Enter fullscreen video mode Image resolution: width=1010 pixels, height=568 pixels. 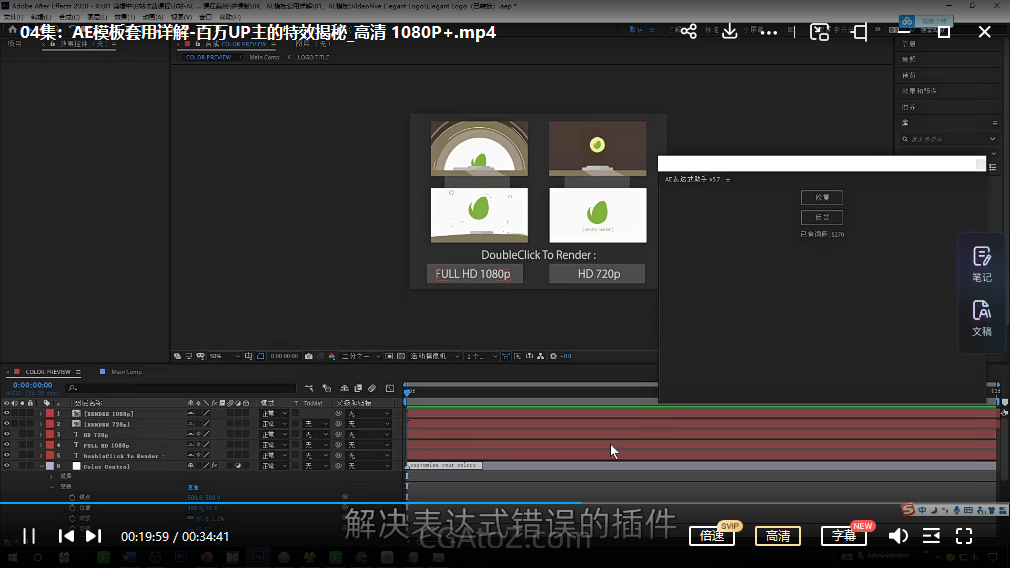click(x=964, y=536)
